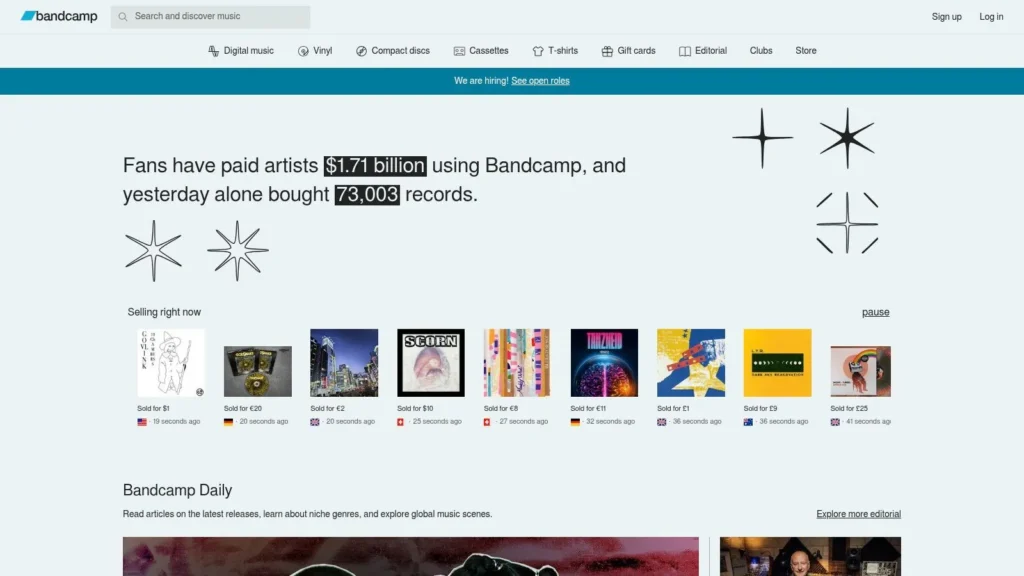Open the Sign up link
Image resolution: width=1024 pixels, height=576 pixels.
(x=946, y=17)
